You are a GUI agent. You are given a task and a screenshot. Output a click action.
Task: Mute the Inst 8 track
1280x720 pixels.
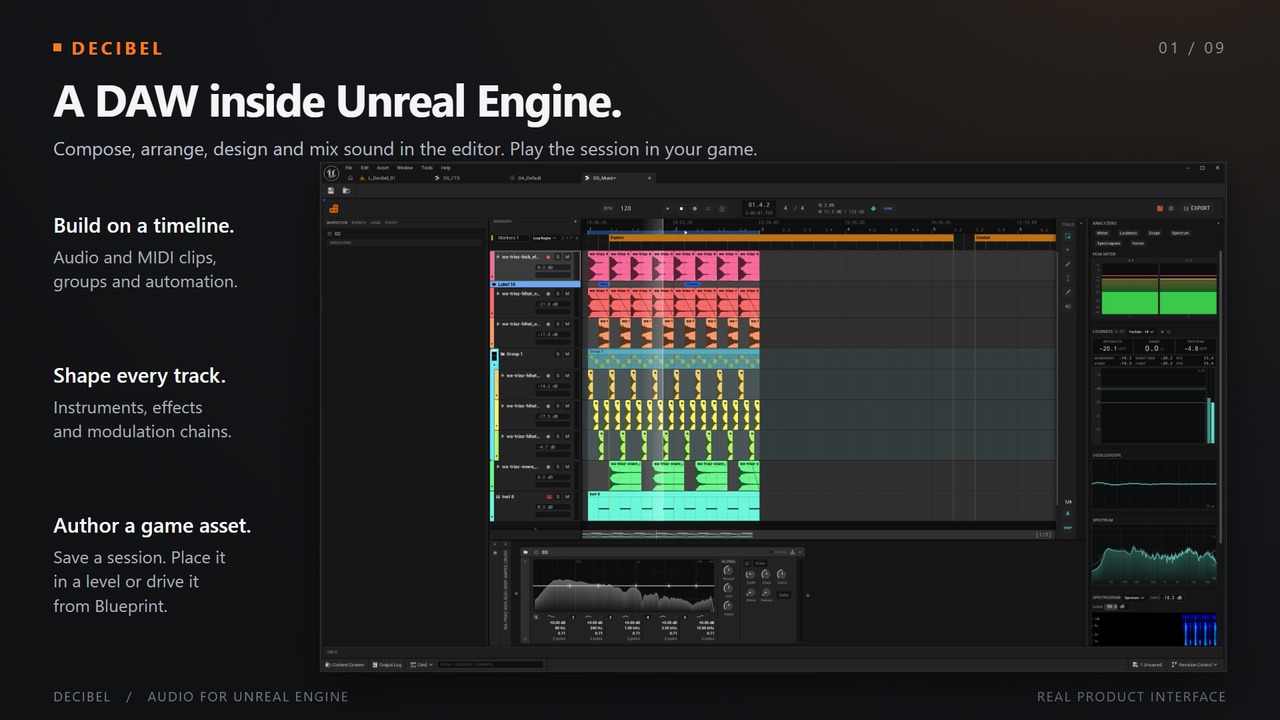tap(567, 496)
